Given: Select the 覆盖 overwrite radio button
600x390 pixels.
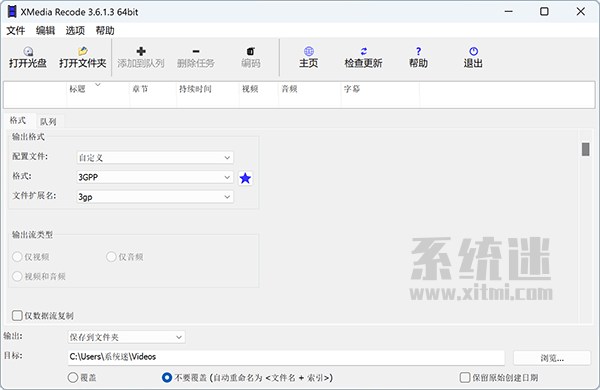Looking at the screenshot, I should pos(73,378).
